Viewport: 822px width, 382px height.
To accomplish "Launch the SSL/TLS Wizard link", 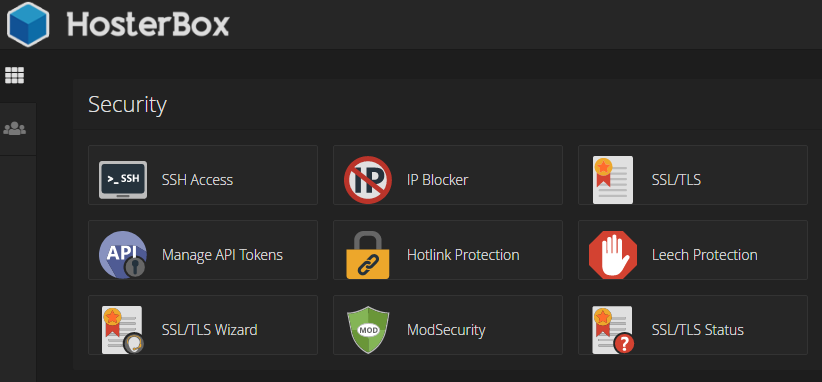I will click(210, 330).
